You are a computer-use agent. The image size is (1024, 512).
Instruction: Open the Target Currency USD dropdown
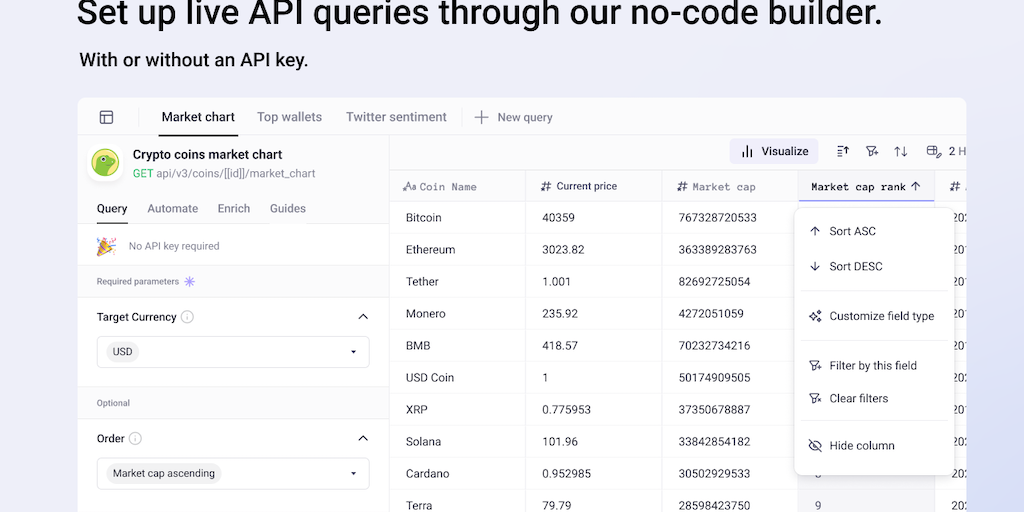[232, 352]
